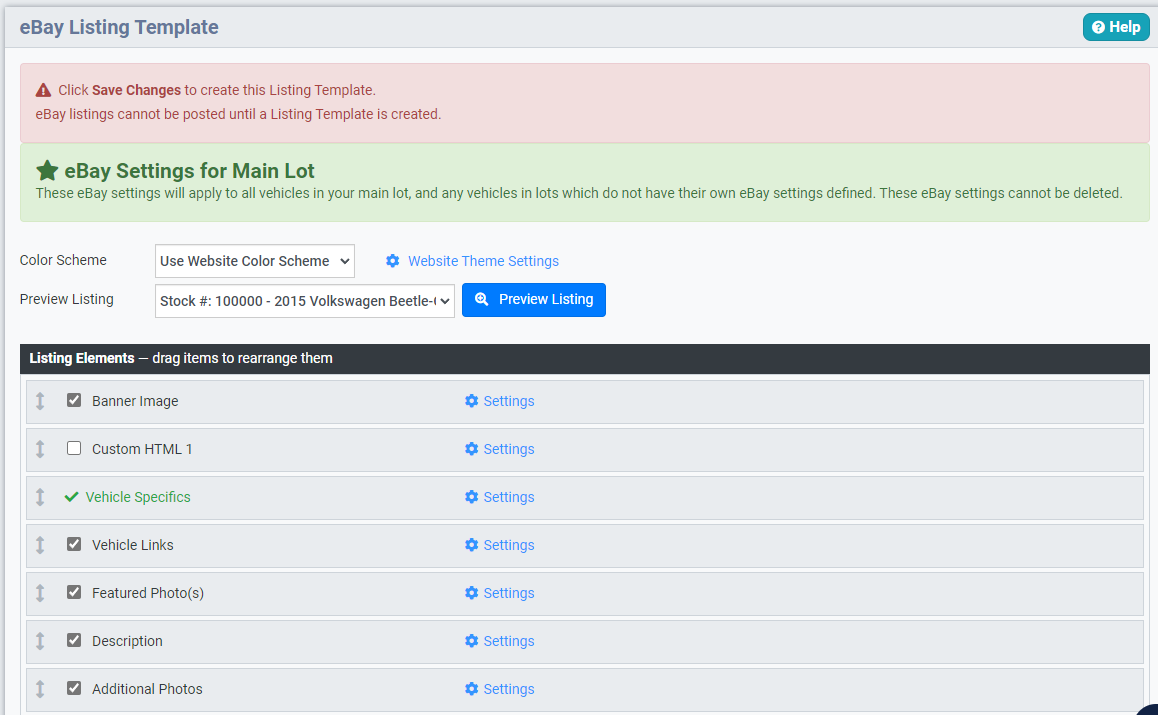Click the drag handle for Banner Image

[x=40, y=401]
